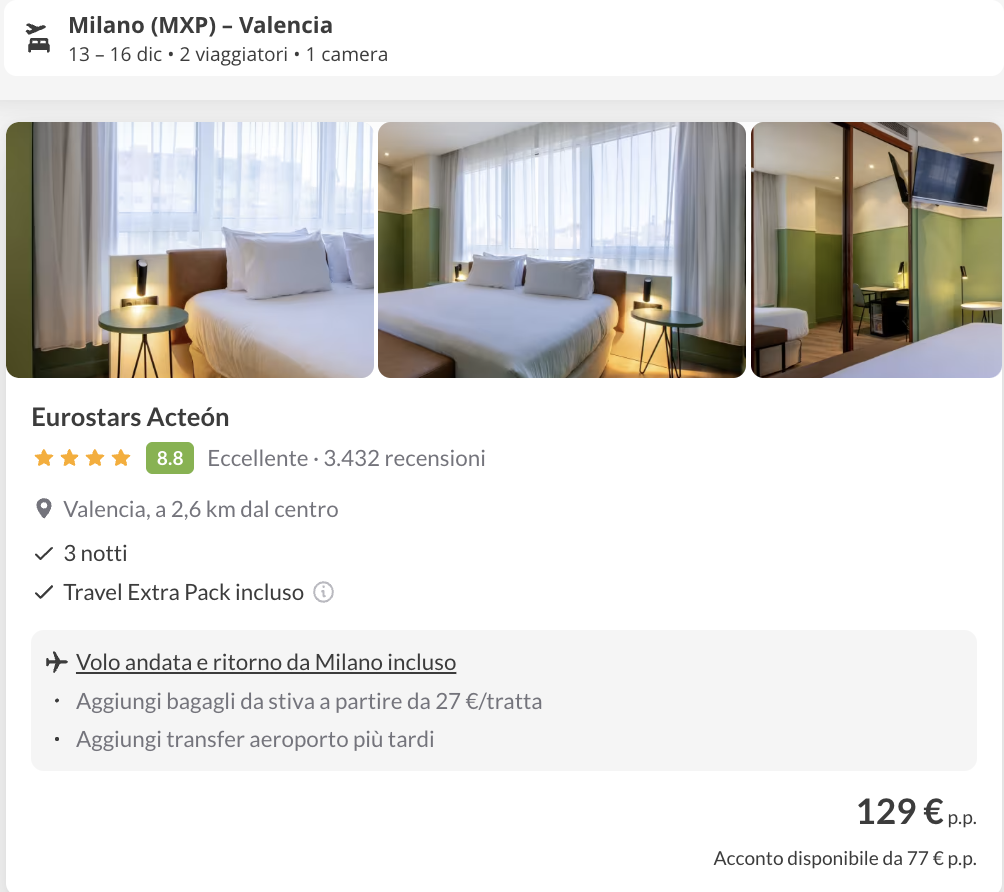Open the first bedroom photo thumbnail
Screen dimensions: 1004x892
(190, 250)
